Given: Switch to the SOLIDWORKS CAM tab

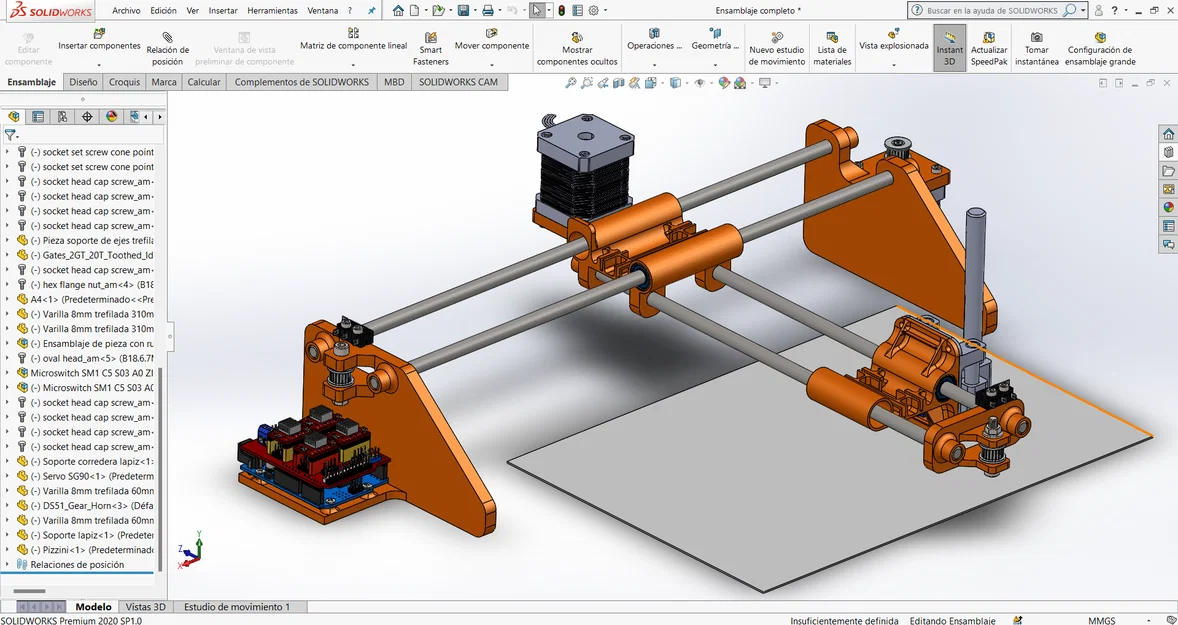Looking at the screenshot, I should 459,82.
